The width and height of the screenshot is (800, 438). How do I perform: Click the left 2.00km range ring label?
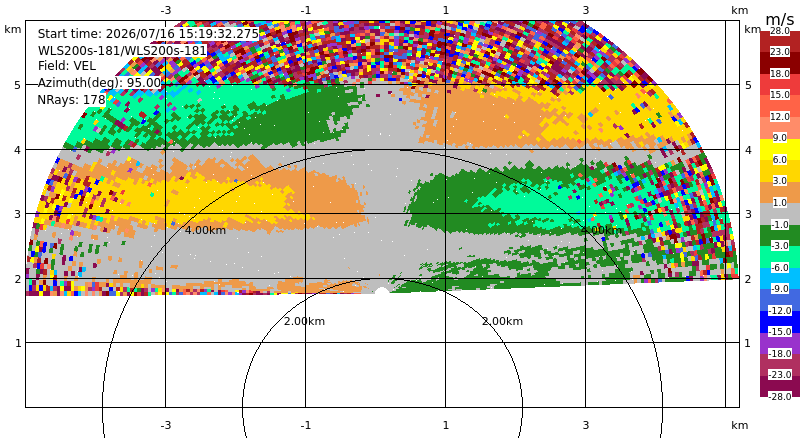(x=305, y=321)
